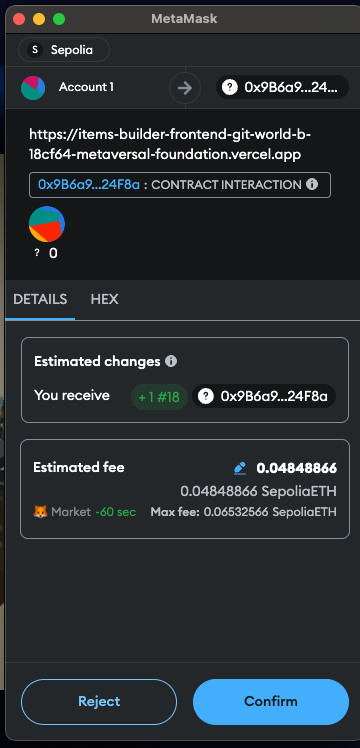
Task: Open the 0x9B6a9...24F8a contract address link
Action: [x=89, y=185]
